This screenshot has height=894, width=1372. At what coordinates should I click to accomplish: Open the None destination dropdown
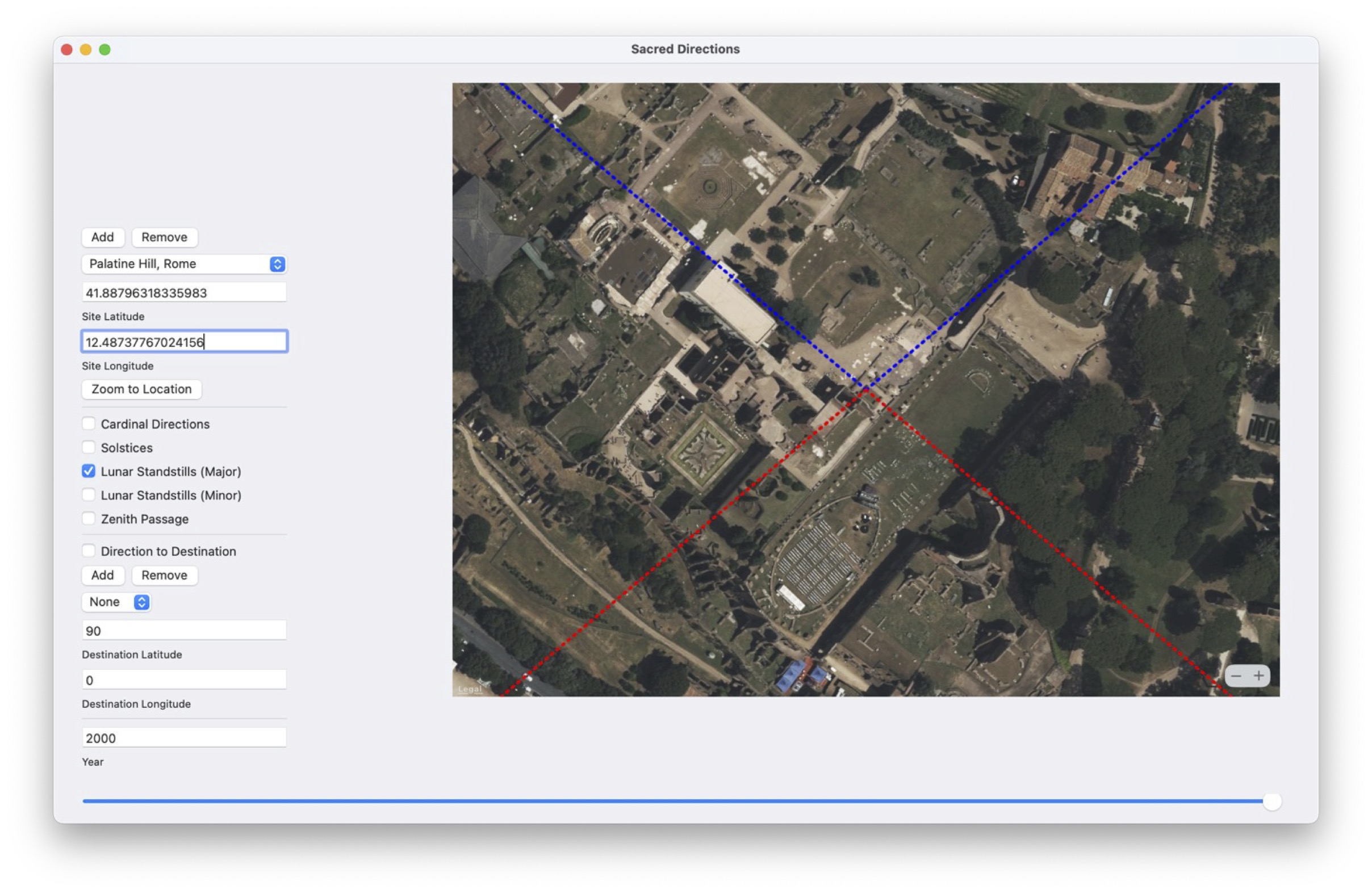click(116, 602)
